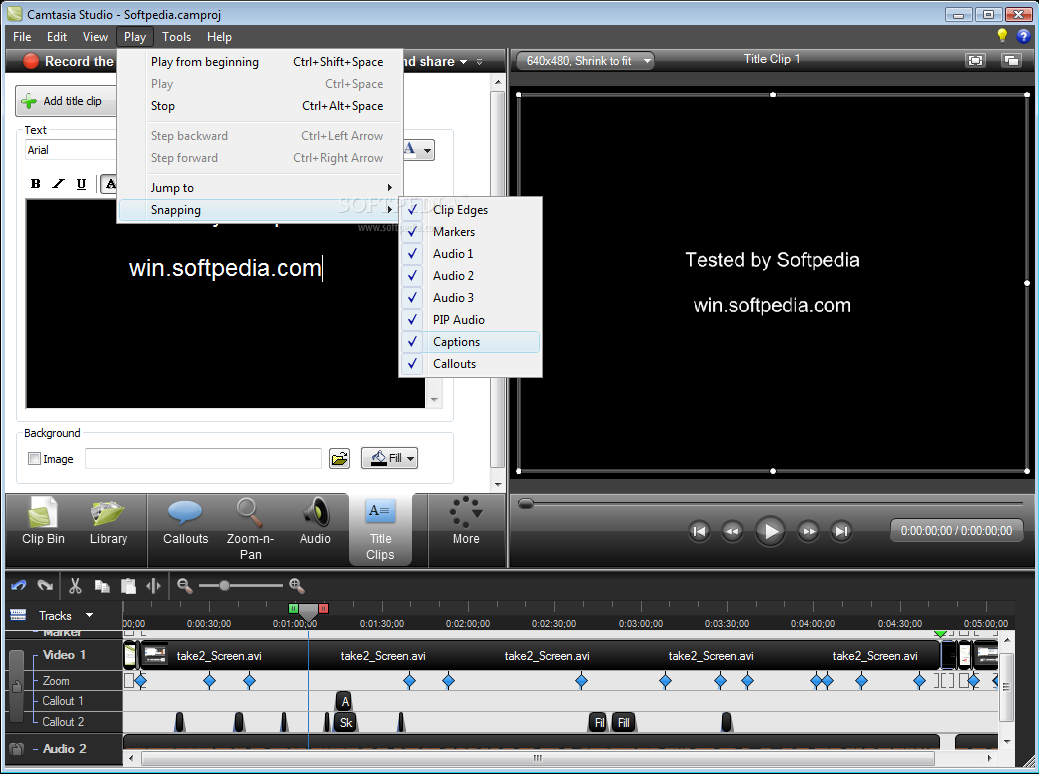Image resolution: width=1039 pixels, height=774 pixels.
Task: Choose Stop in Play menu
Action: (260, 106)
